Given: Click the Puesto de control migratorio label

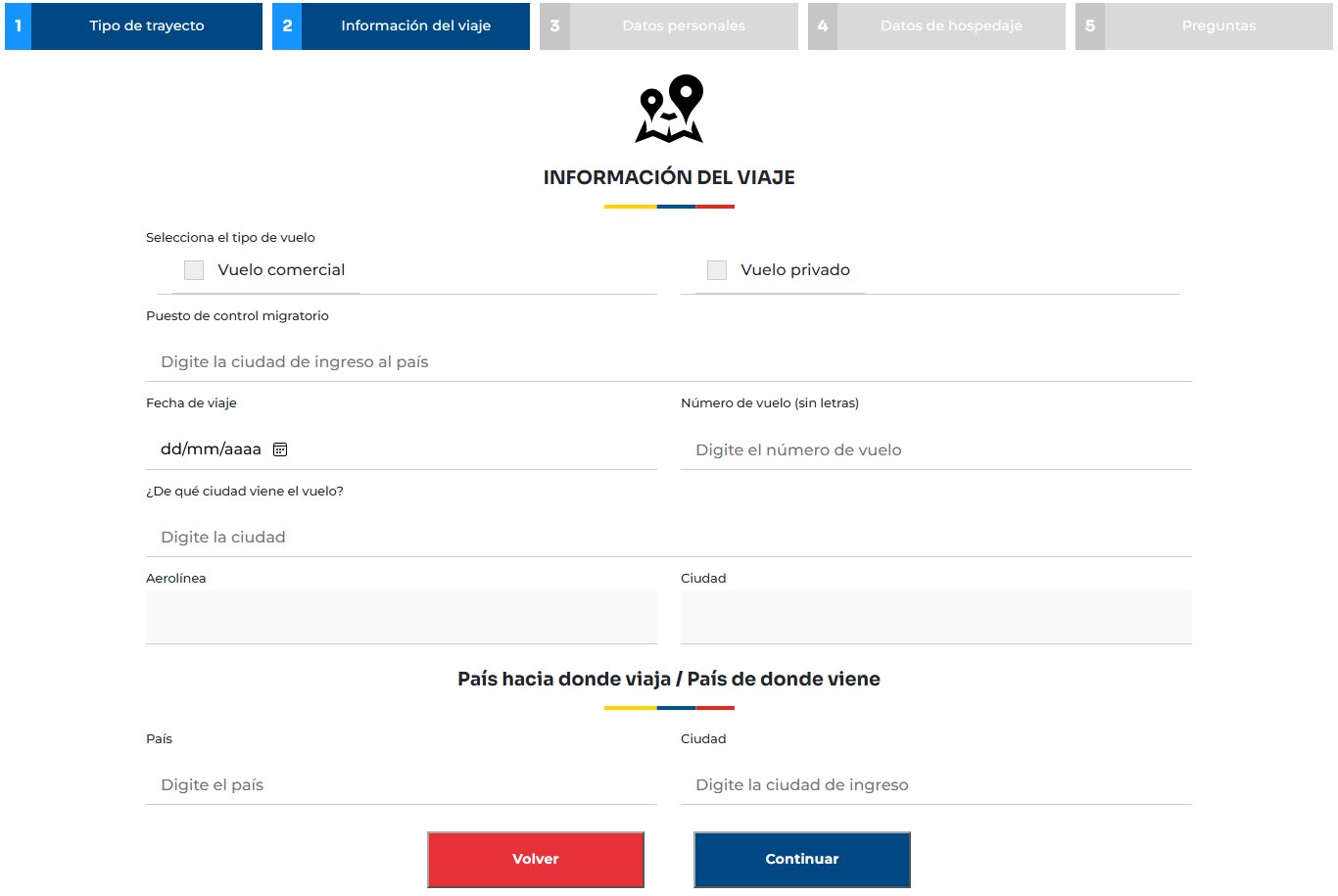Looking at the screenshot, I should point(237,316).
